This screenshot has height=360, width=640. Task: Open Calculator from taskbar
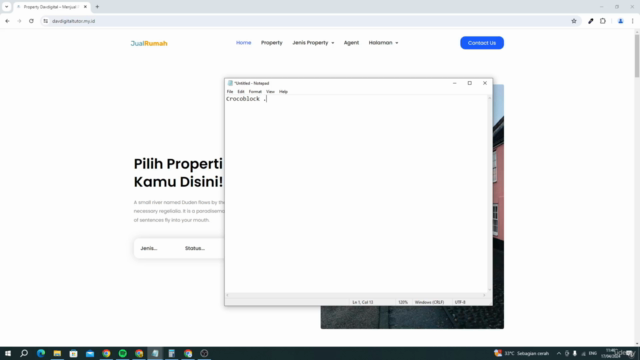coord(171,353)
